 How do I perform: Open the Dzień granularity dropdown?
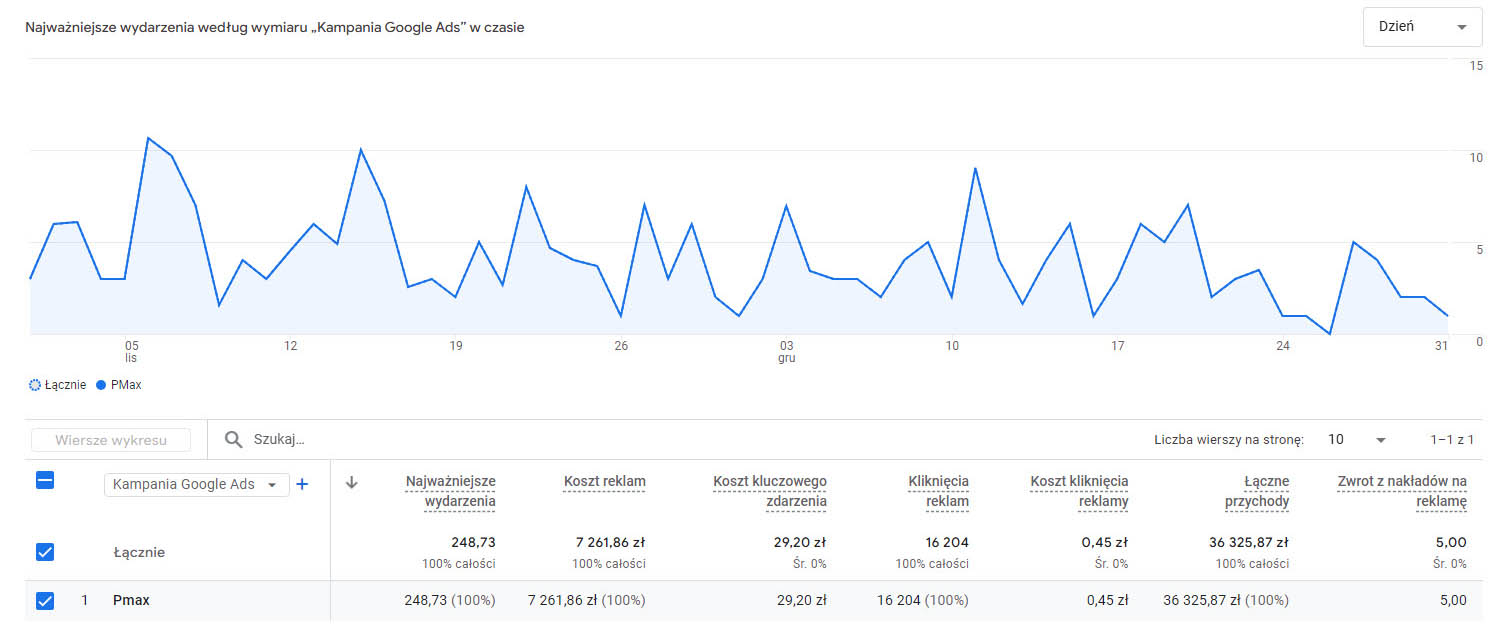(x=1422, y=27)
